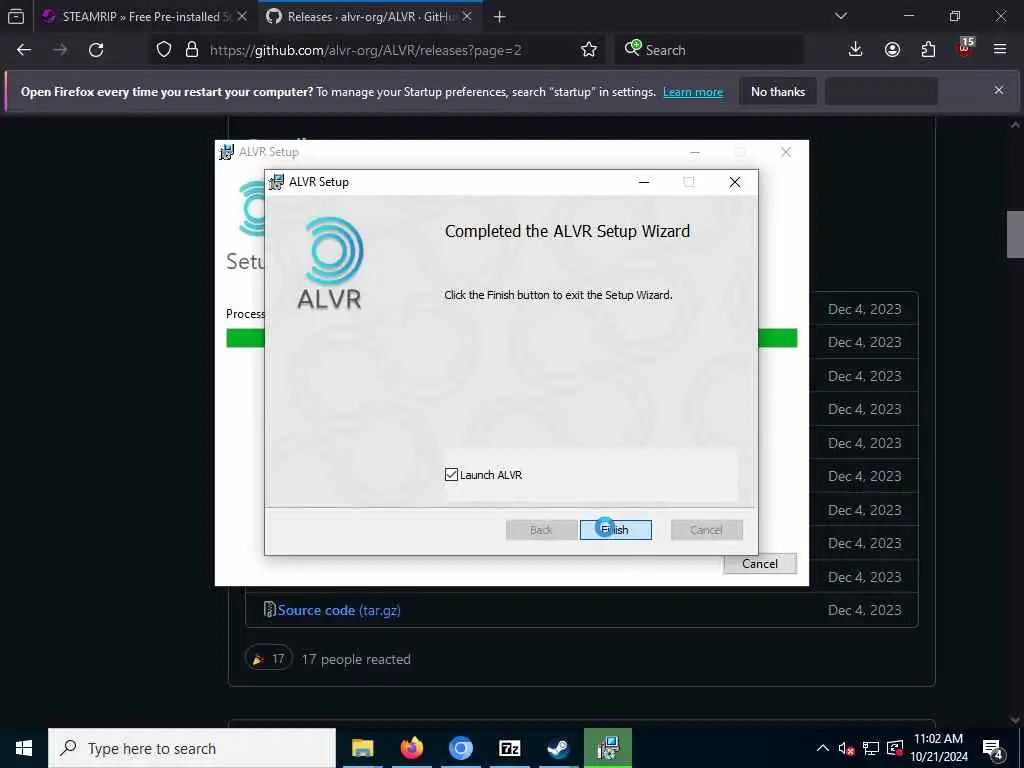Open the blue circle browser taskbar icon

(x=460, y=748)
